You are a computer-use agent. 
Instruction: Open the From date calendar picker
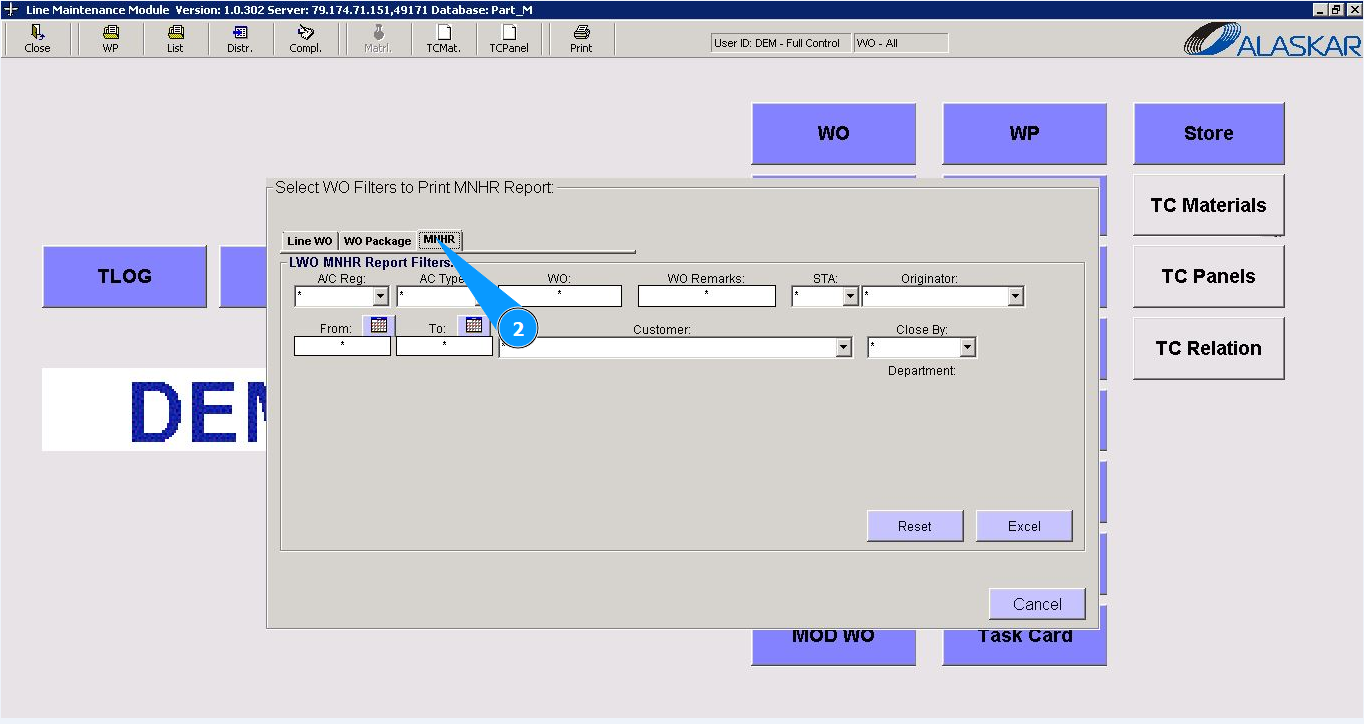pos(379,326)
